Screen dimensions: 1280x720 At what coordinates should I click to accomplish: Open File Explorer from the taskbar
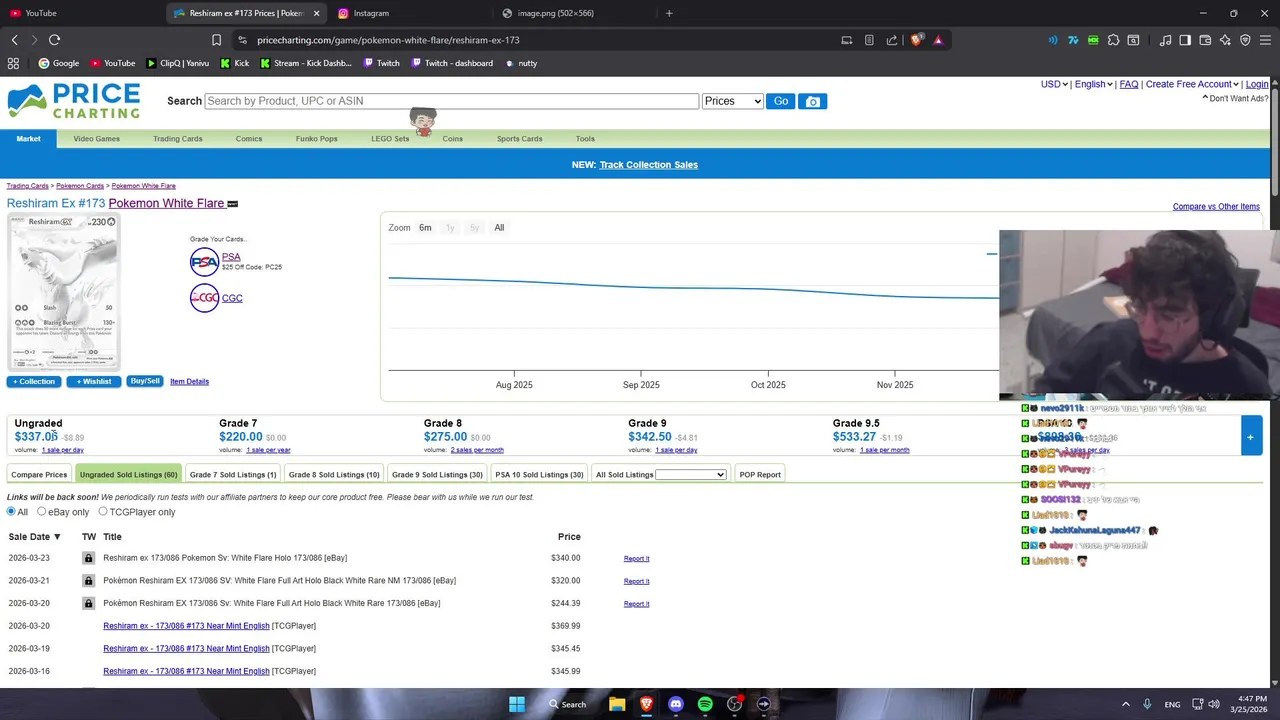tap(617, 704)
